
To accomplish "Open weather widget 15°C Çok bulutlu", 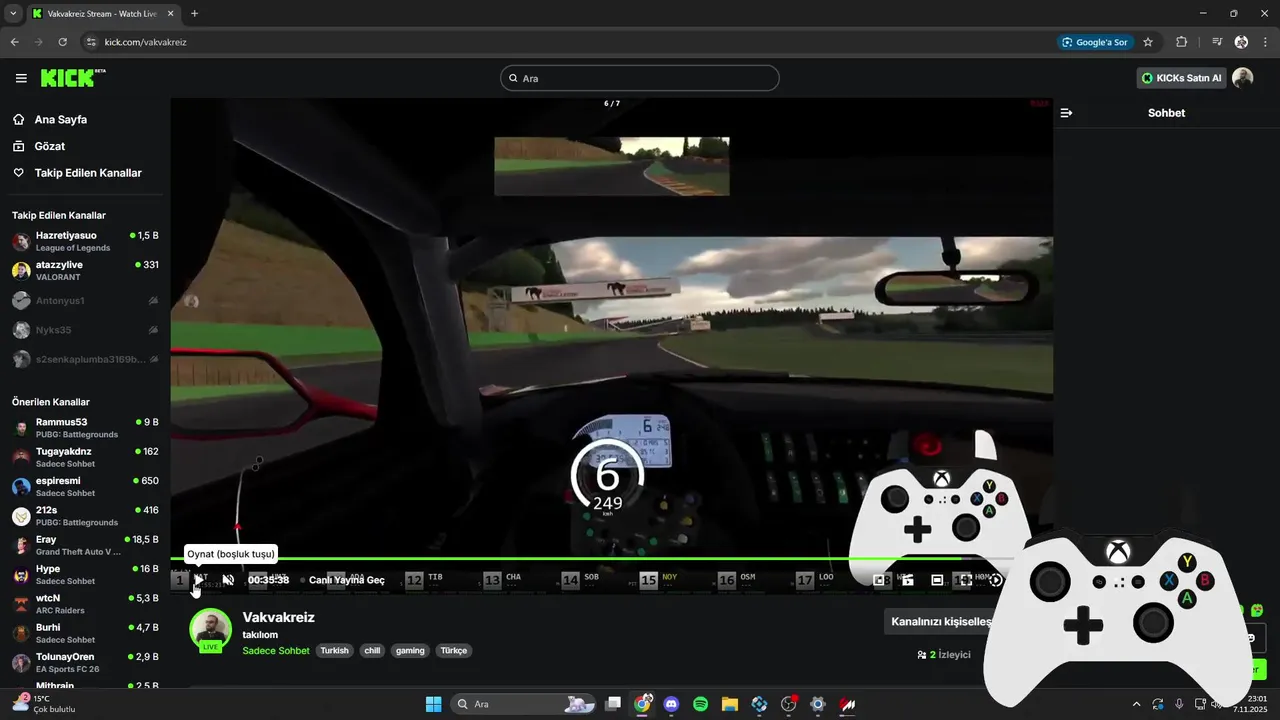I will tap(45, 704).
